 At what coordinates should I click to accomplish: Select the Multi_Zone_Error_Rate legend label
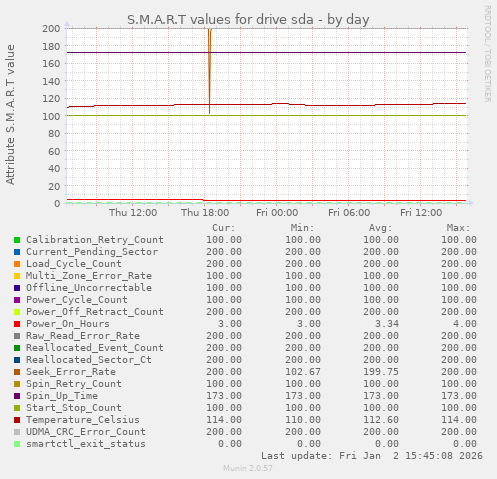(89, 276)
